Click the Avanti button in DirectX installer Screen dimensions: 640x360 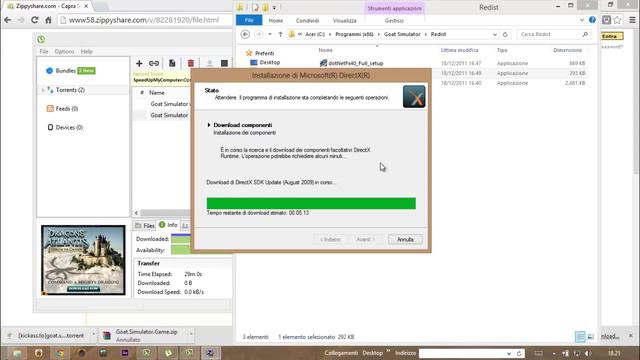[365, 240]
